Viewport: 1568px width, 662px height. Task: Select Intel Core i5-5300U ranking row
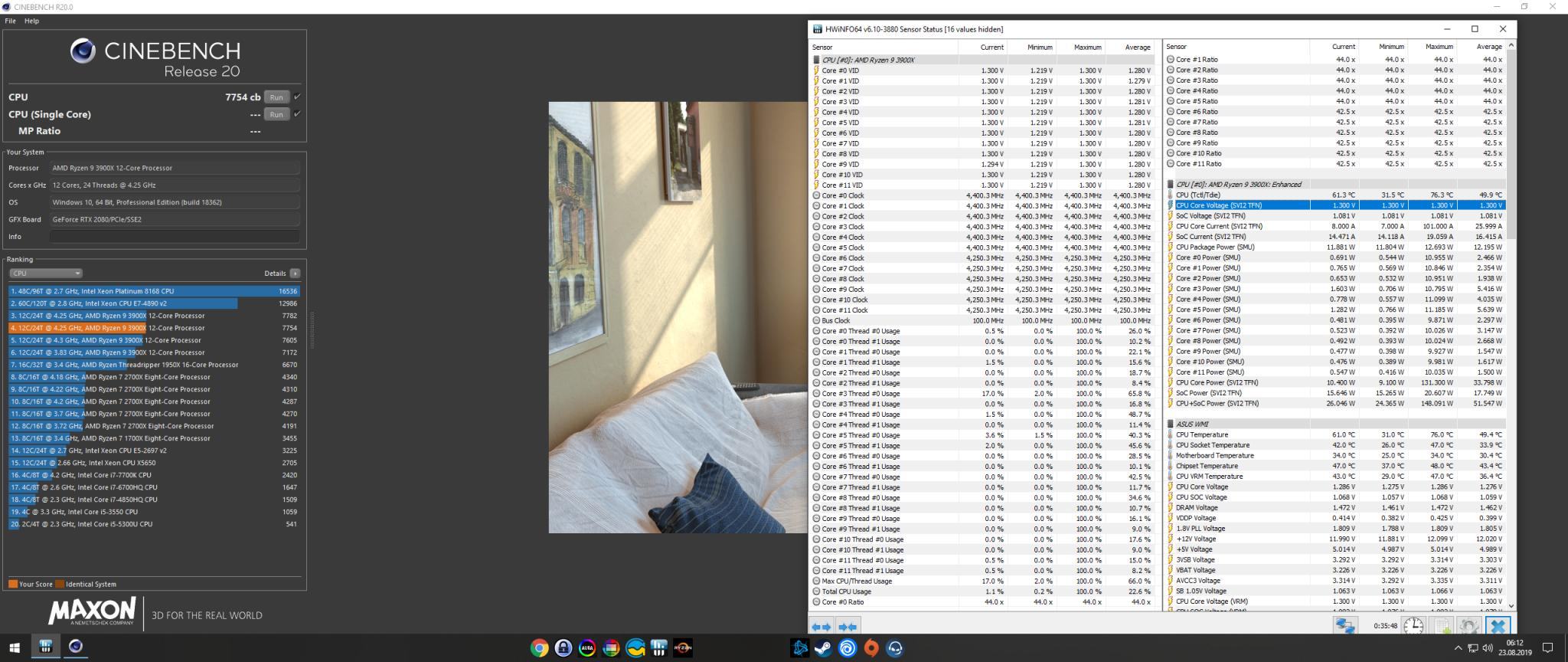154,524
